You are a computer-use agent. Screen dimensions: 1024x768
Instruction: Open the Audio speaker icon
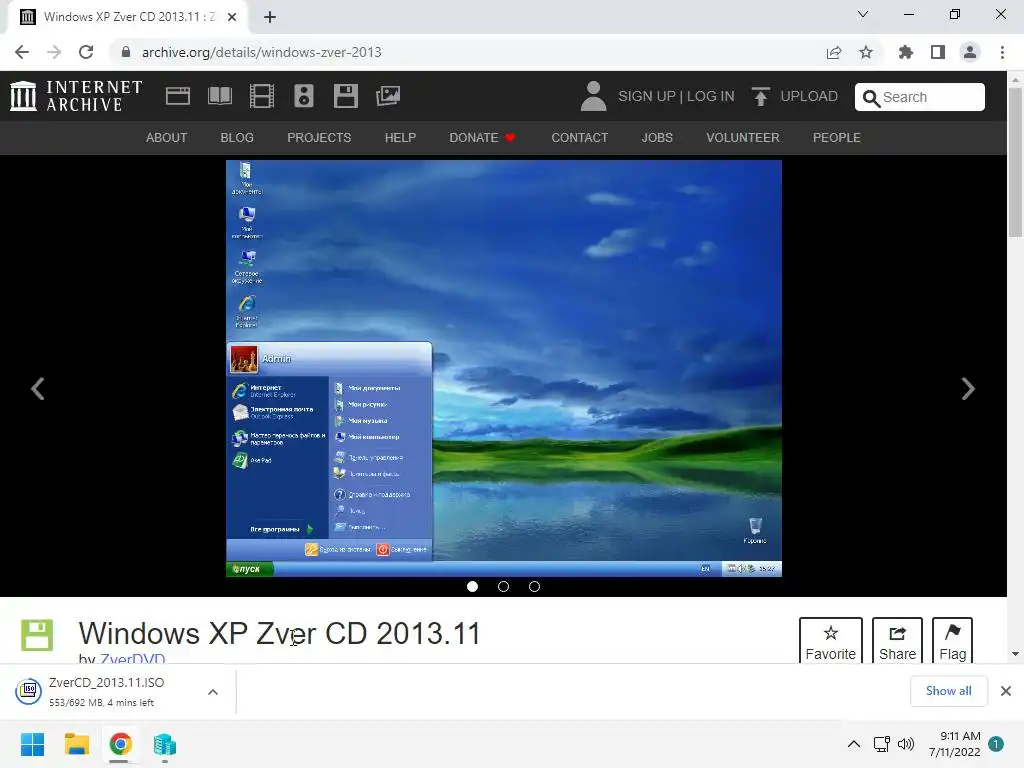point(304,96)
